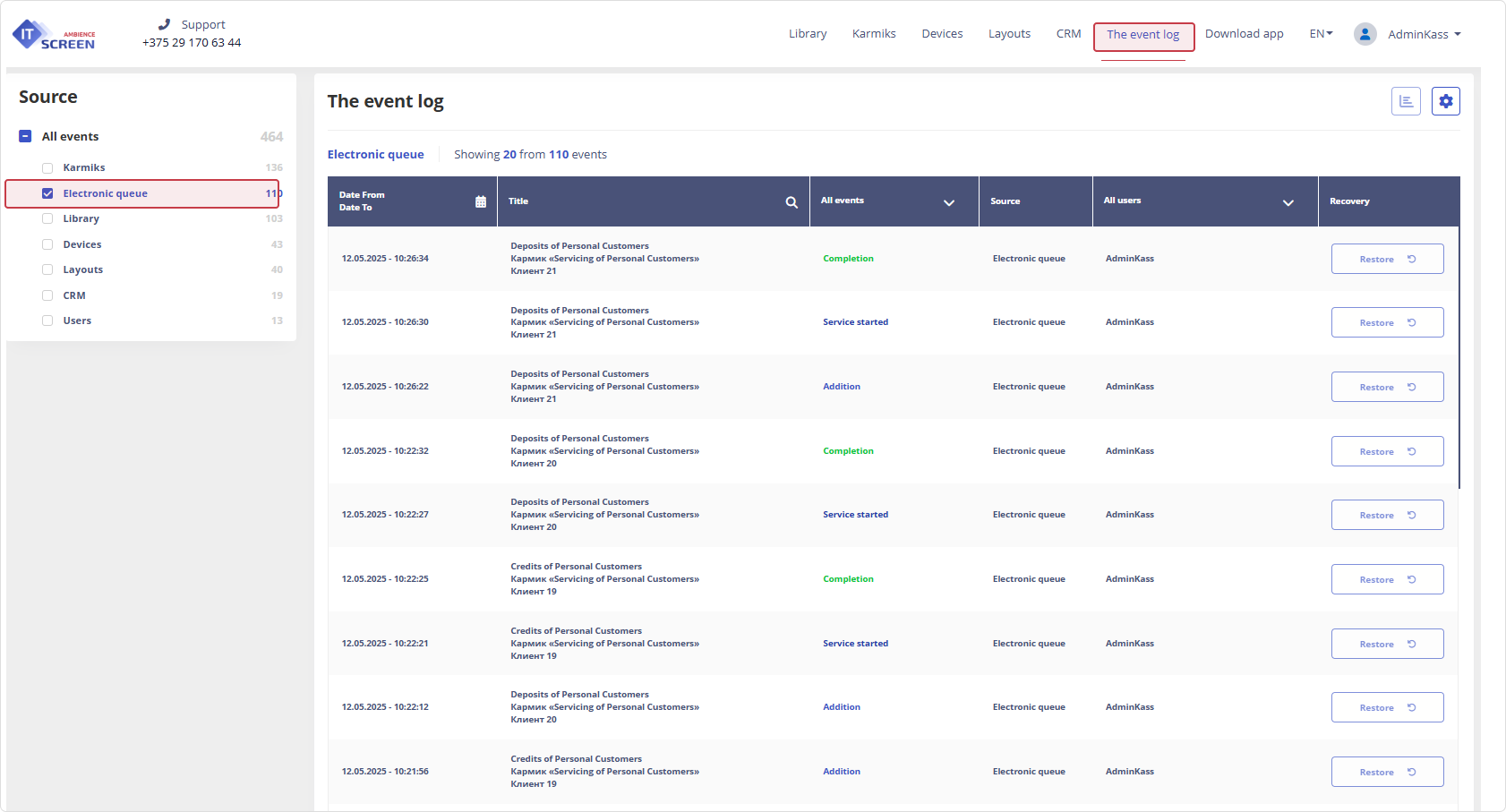
Task: Click the Showing 20 from 110 events text
Action: (x=530, y=155)
